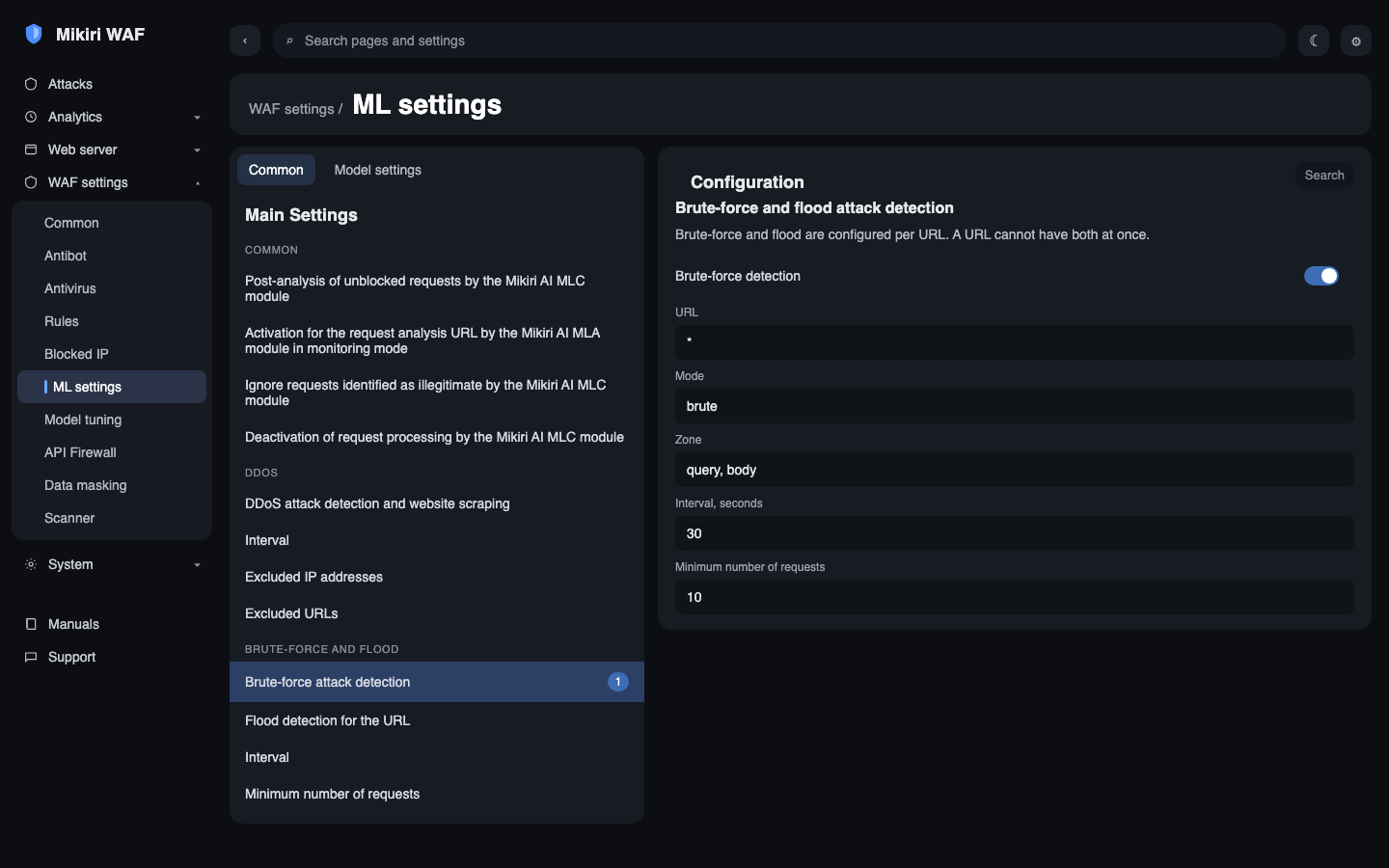Screen dimensions: 1389x868
Task: Select Excluded IP addresses setting
Action: 437,577
